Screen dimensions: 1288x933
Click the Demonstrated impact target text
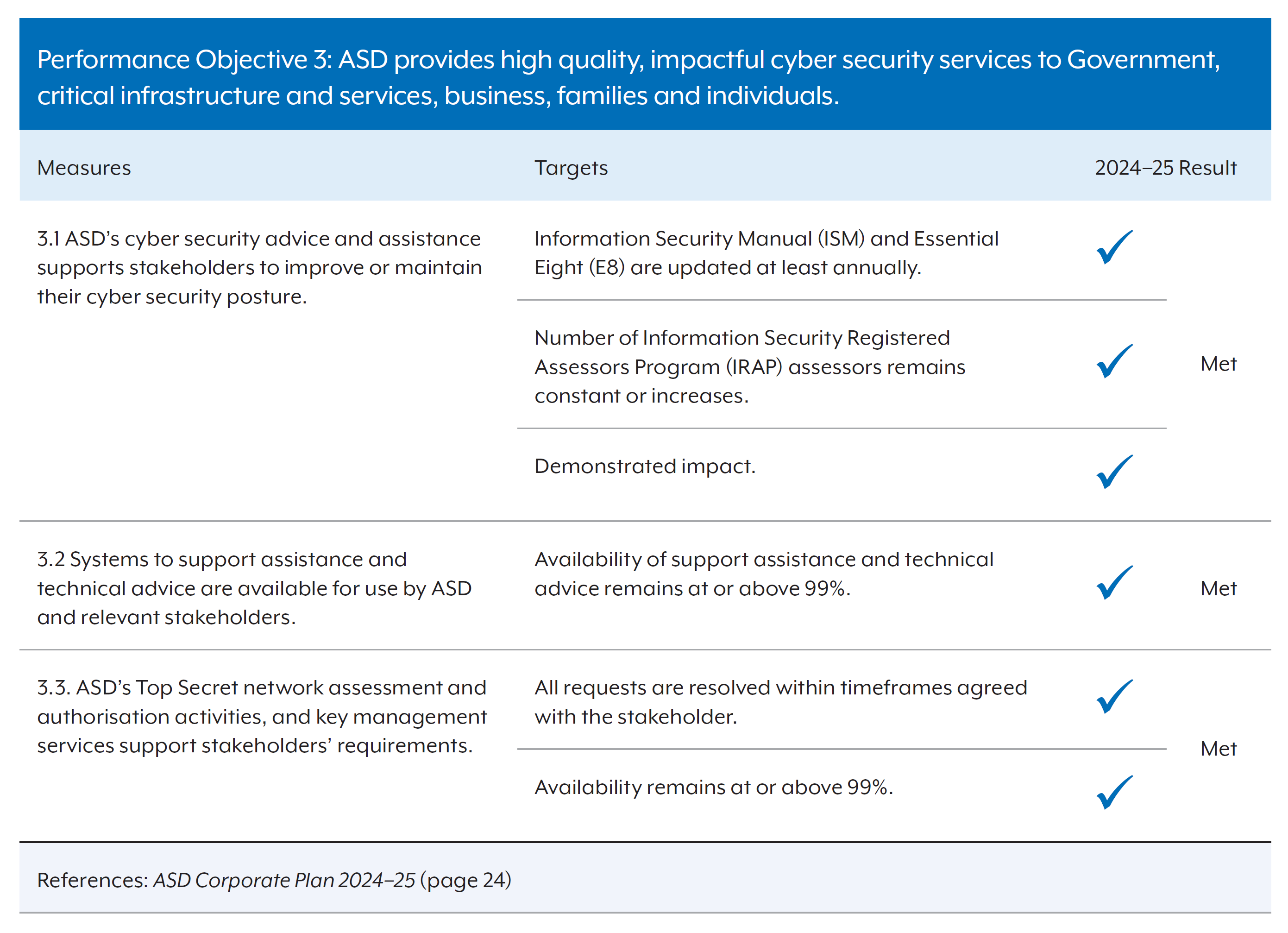pyautogui.click(x=645, y=466)
